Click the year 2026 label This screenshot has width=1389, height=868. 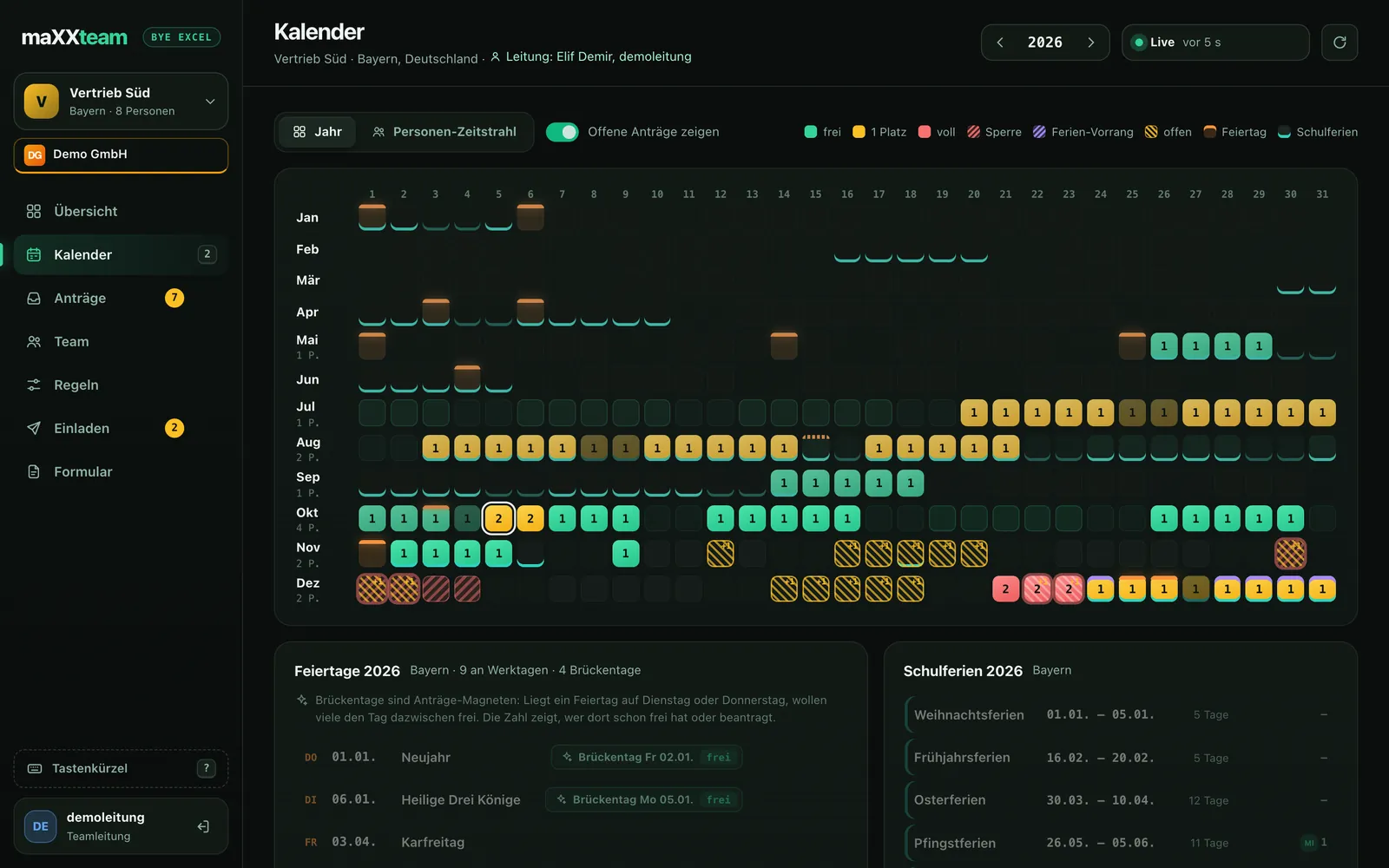[1045, 43]
